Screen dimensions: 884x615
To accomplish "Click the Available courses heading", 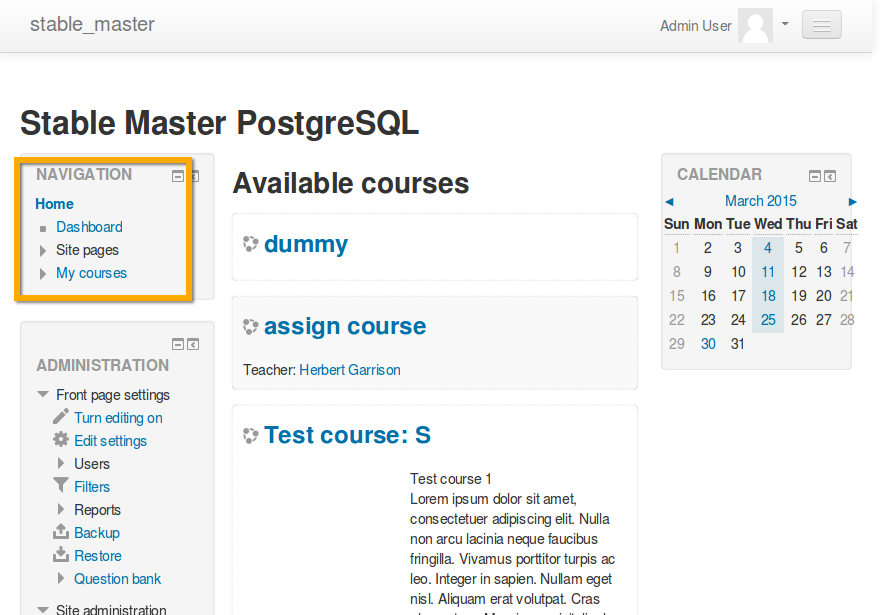I will (x=351, y=183).
